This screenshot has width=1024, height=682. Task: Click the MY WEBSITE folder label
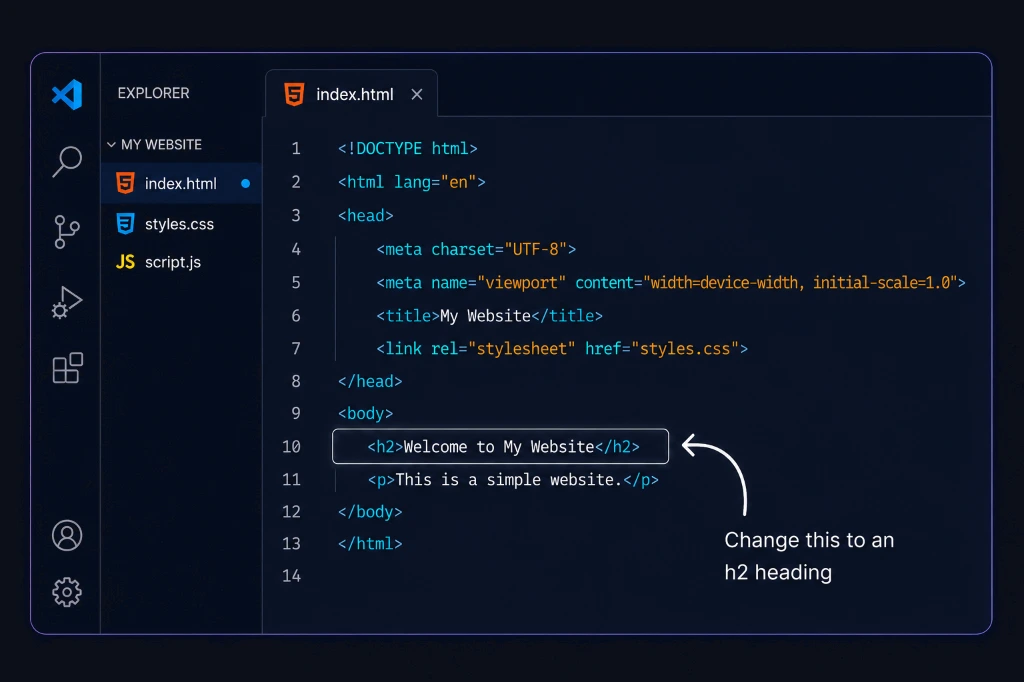161,144
